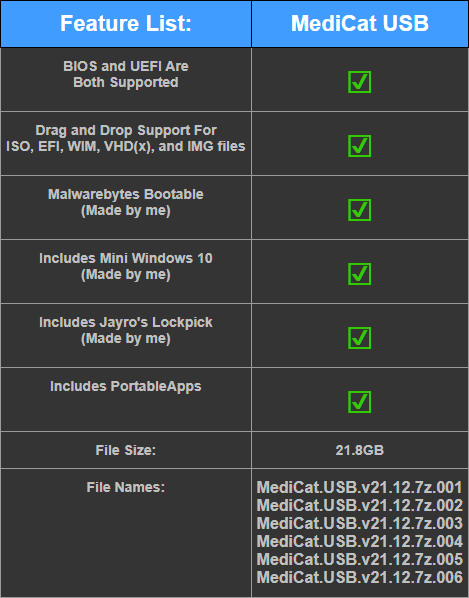The image size is (469, 598).
Task: Click the Mini Windows 10 checkmark
Action: pos(359,274)
